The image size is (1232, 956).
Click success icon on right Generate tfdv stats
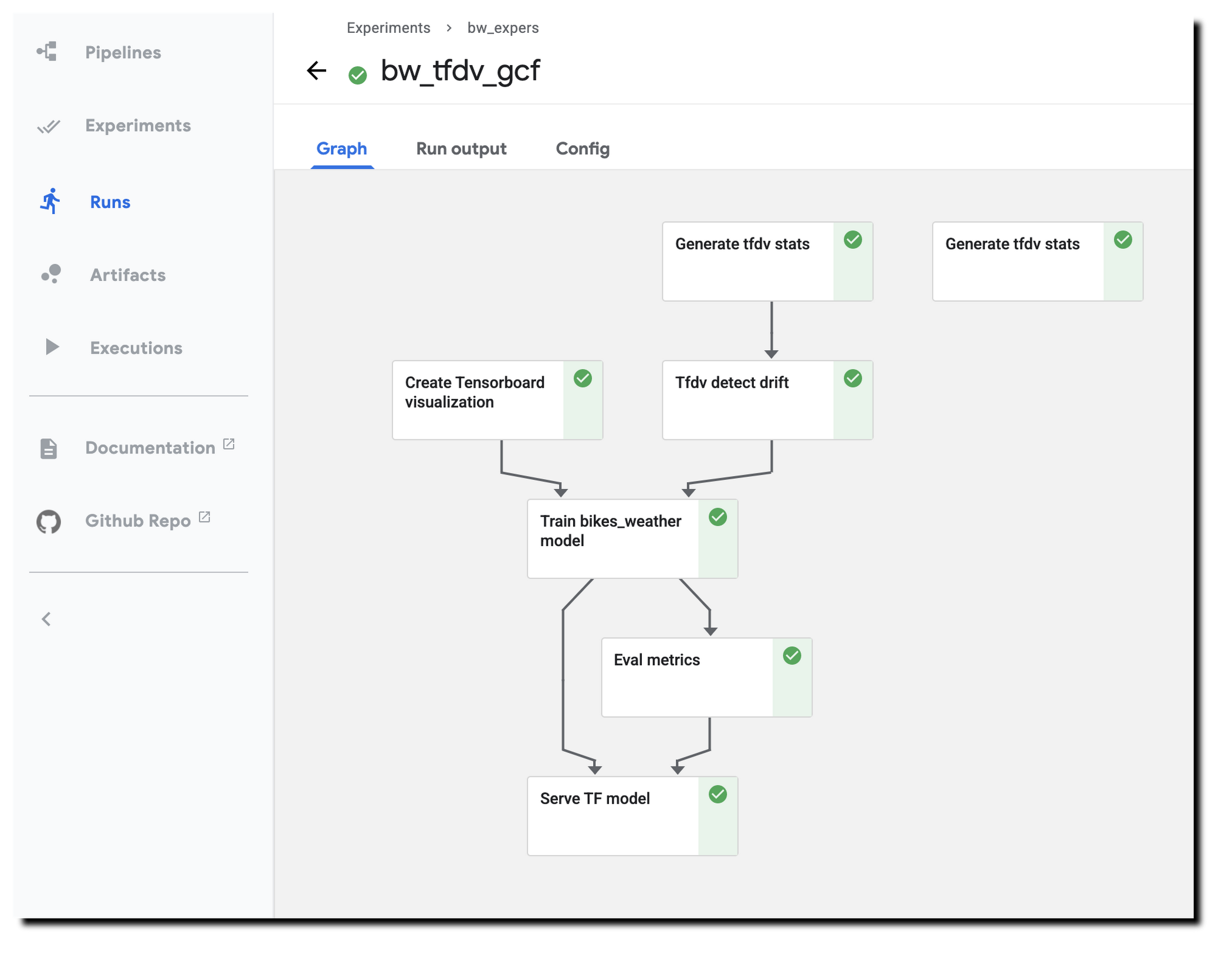pyautogui.click(x=1123, y=239)
